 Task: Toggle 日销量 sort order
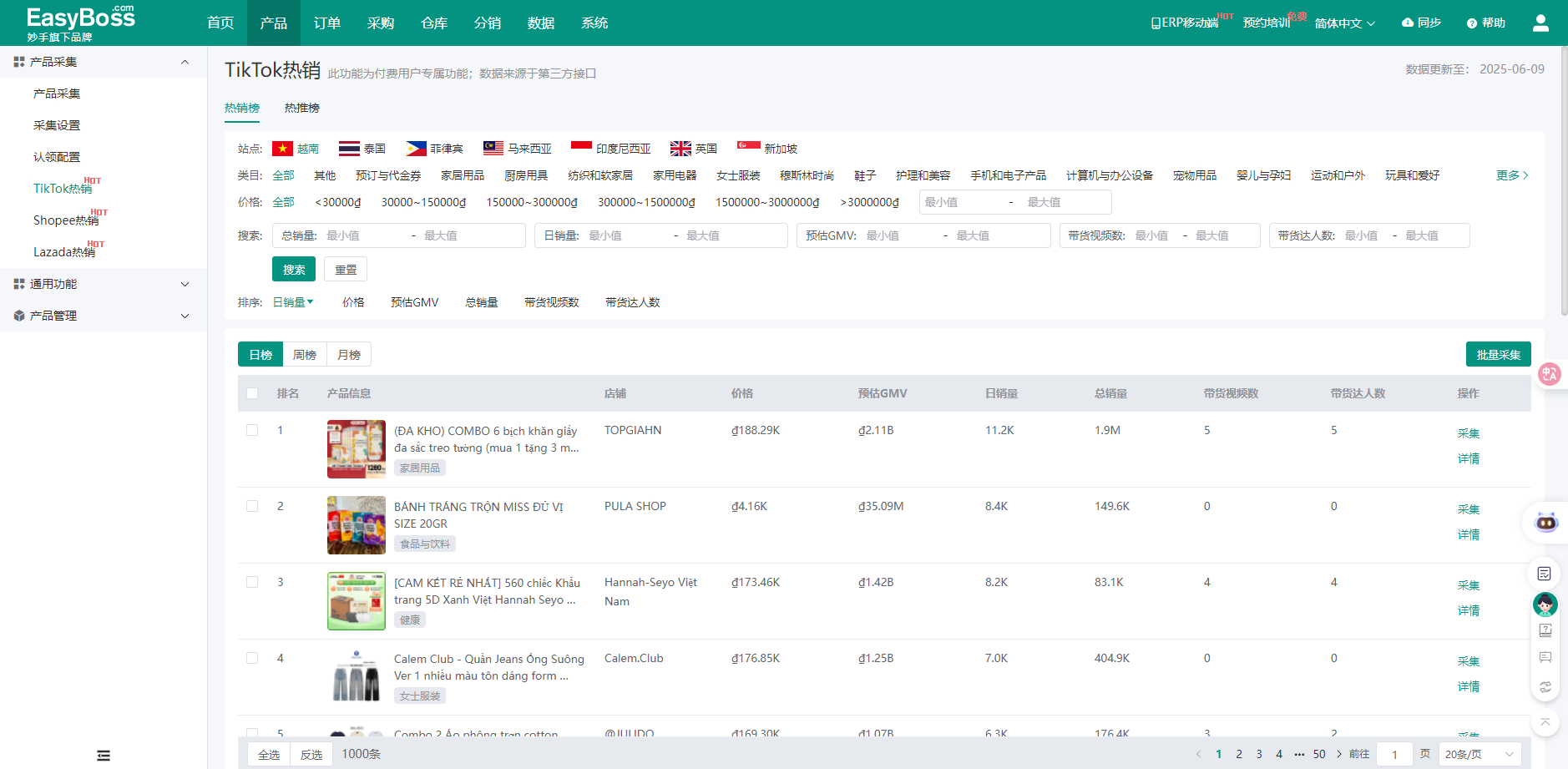click(293, 302)
